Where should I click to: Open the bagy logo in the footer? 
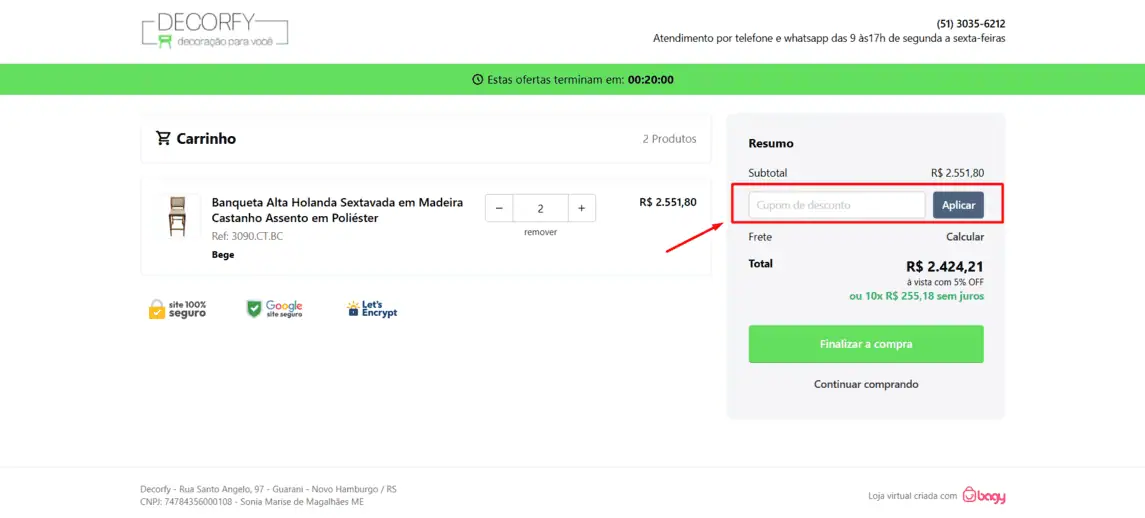(x=984, y=495)
